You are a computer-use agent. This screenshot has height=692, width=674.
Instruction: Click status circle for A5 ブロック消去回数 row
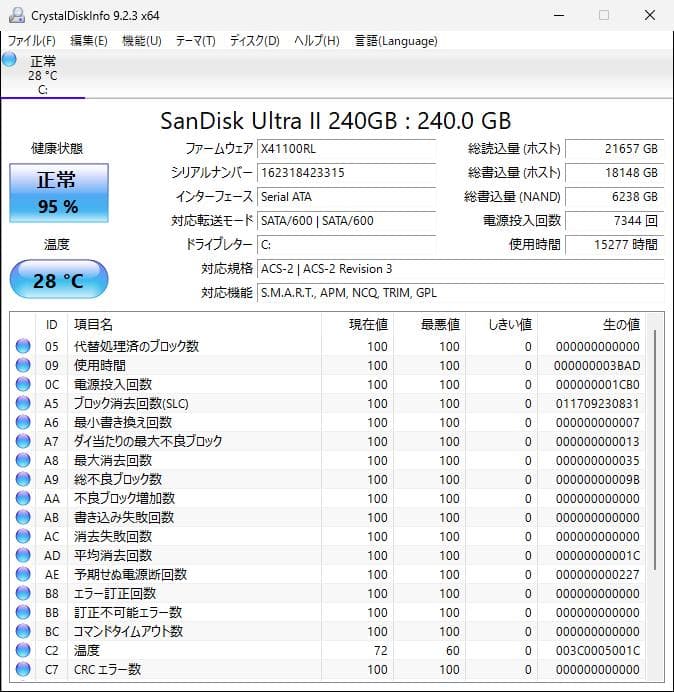pyautogui.click(x=23, y=403)
